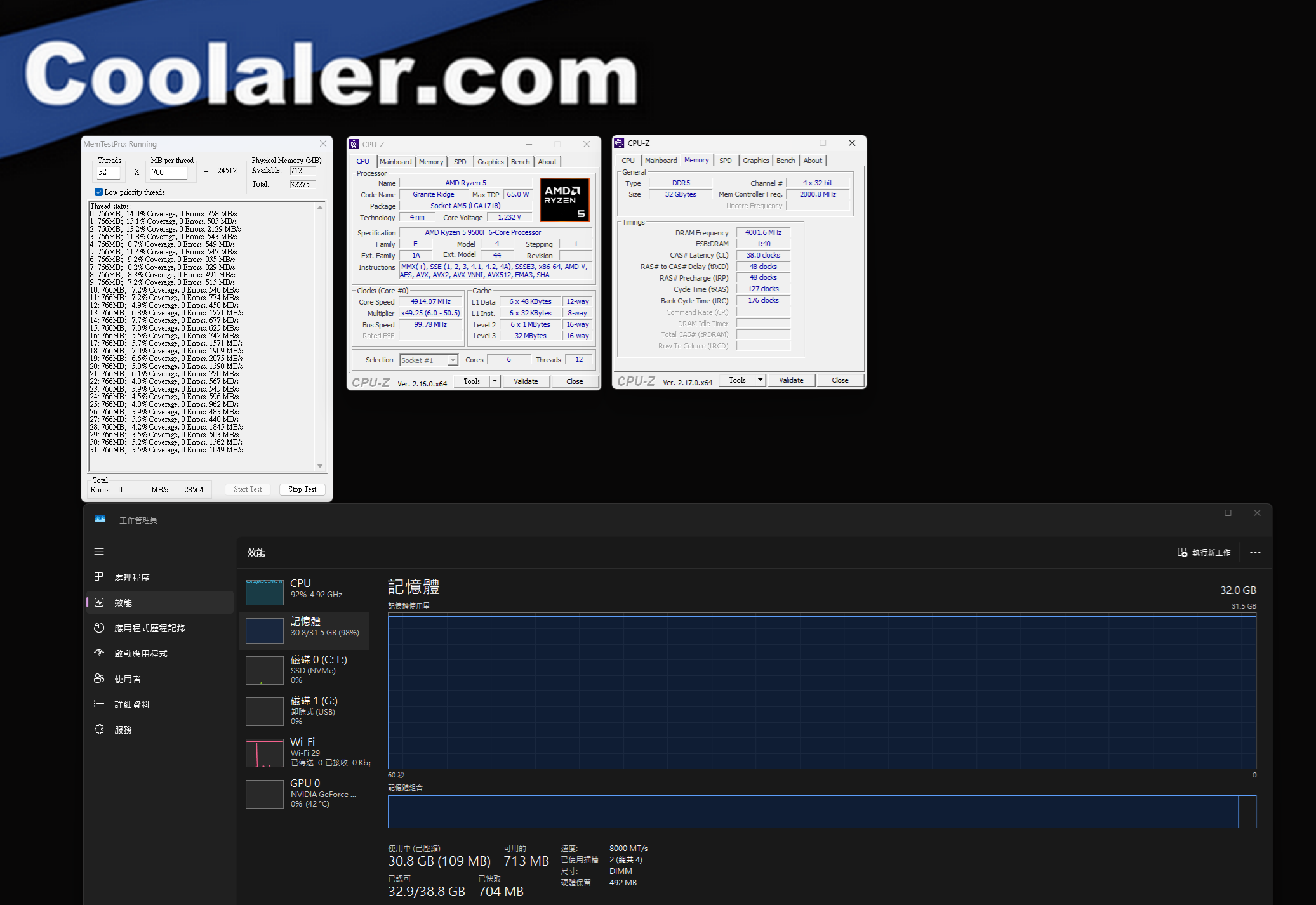This screenshot has width=1316, height=905.
Task: Switch to Mainboard tab in left CPU-Z
Action: (x=395, y=162)
